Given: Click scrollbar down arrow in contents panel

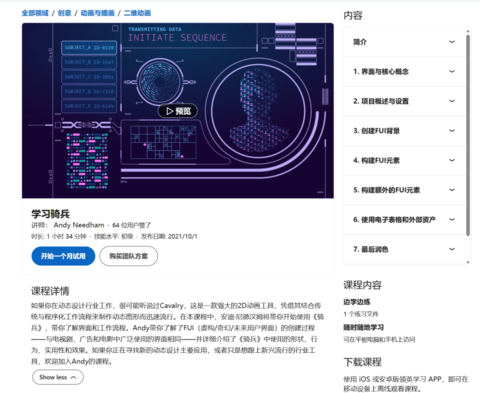Looking at the screenshot, I should (x=468, y=263).
